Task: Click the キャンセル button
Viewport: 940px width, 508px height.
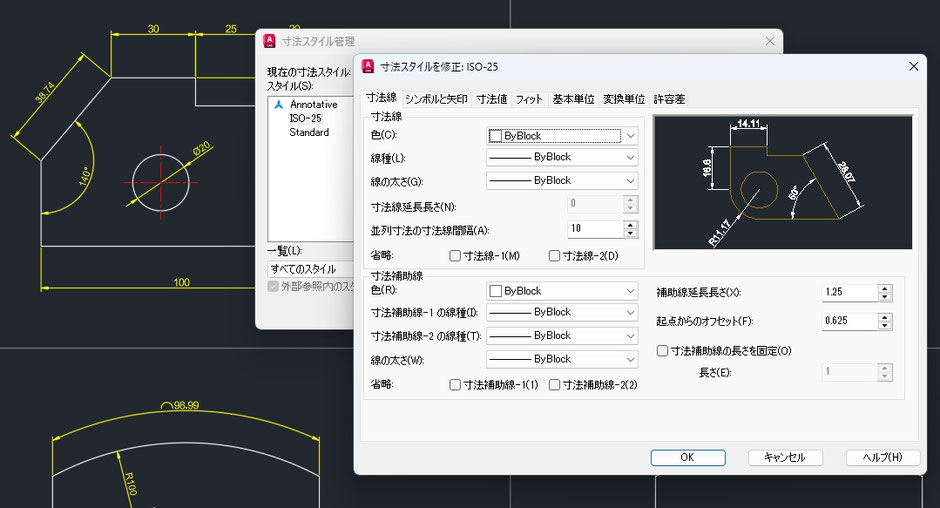Action: (785, 458)
